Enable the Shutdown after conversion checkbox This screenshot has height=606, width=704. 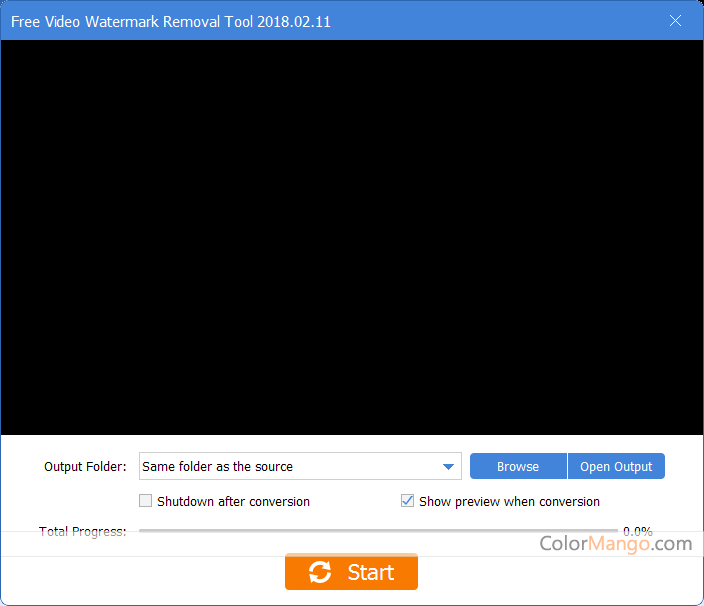pyautogui.click(x=146, y=501)
